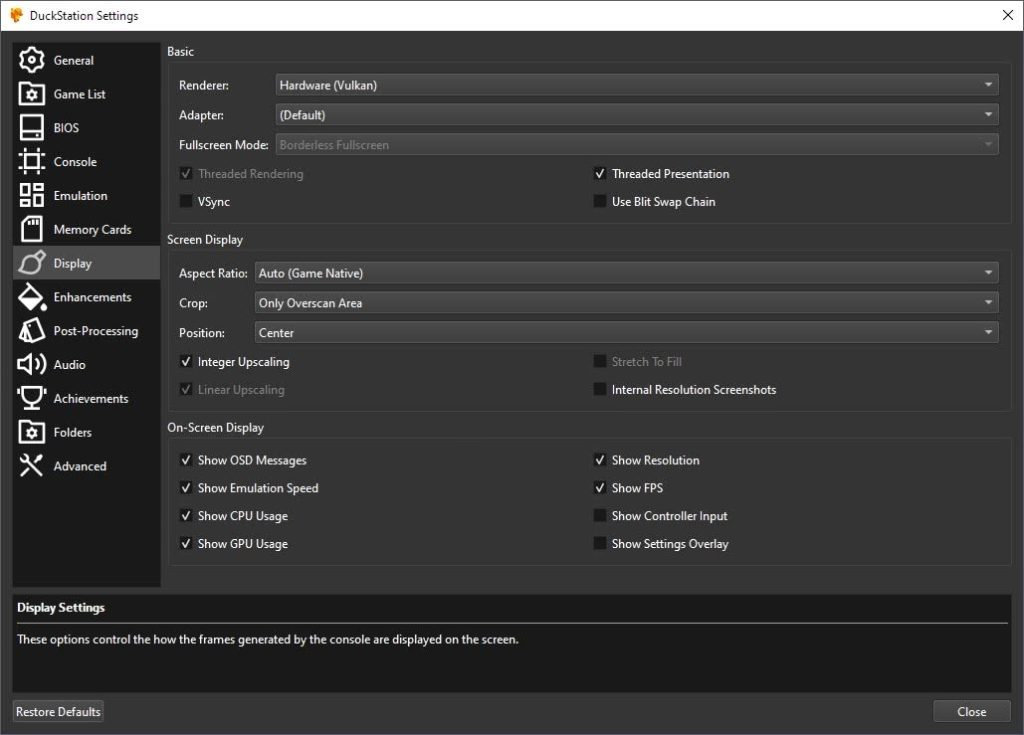Open the Aspect Ratio dropdown

pyautogui.click(x=626, y=273)
